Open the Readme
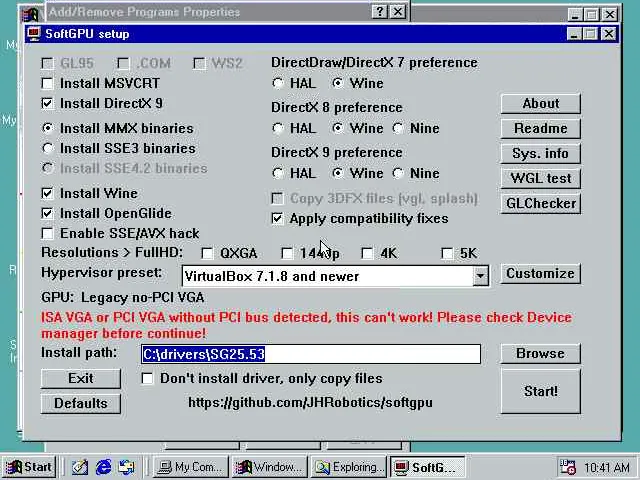 [540, 129]
